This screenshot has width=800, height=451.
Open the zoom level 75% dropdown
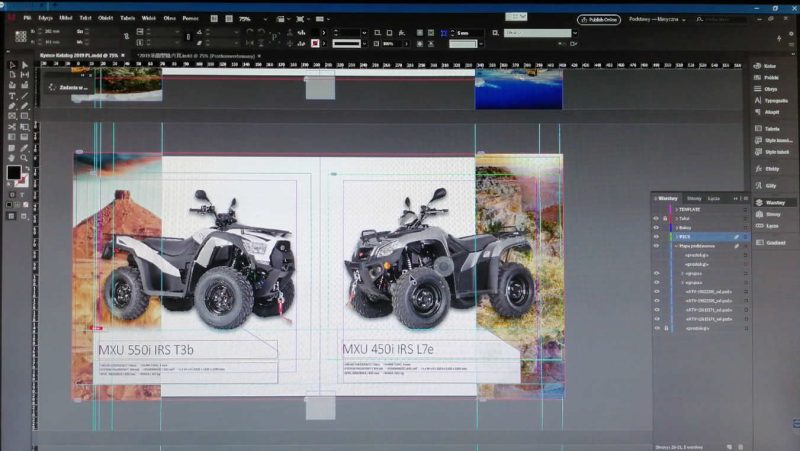[265, 19]
